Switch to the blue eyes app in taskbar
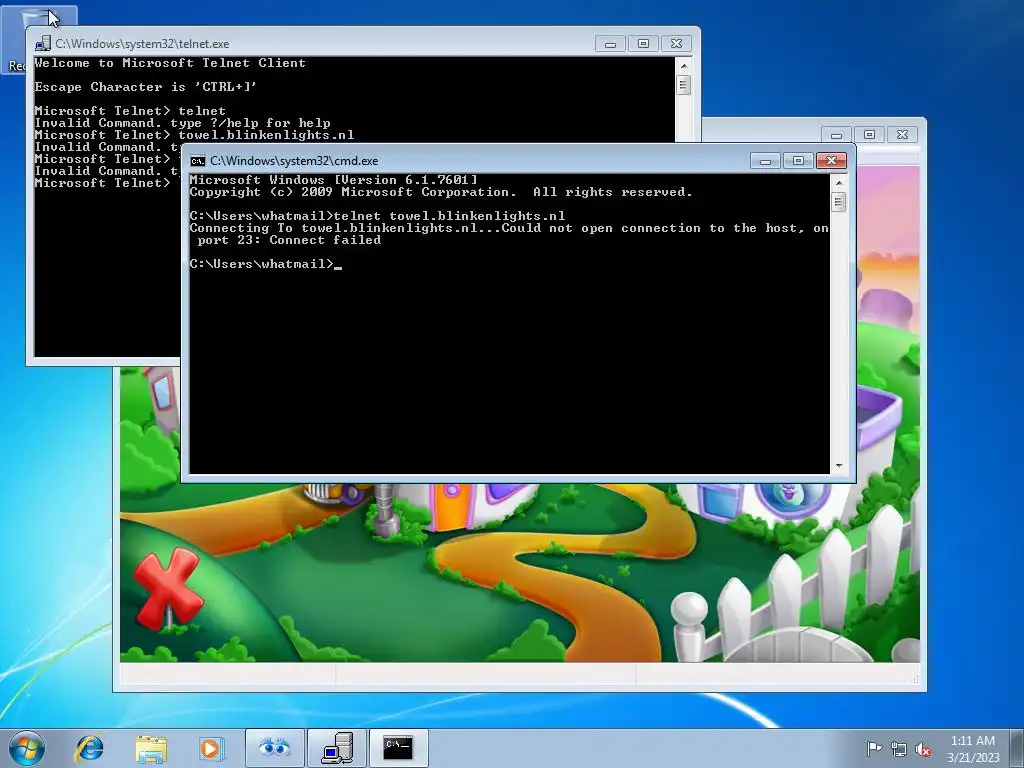 274,748
